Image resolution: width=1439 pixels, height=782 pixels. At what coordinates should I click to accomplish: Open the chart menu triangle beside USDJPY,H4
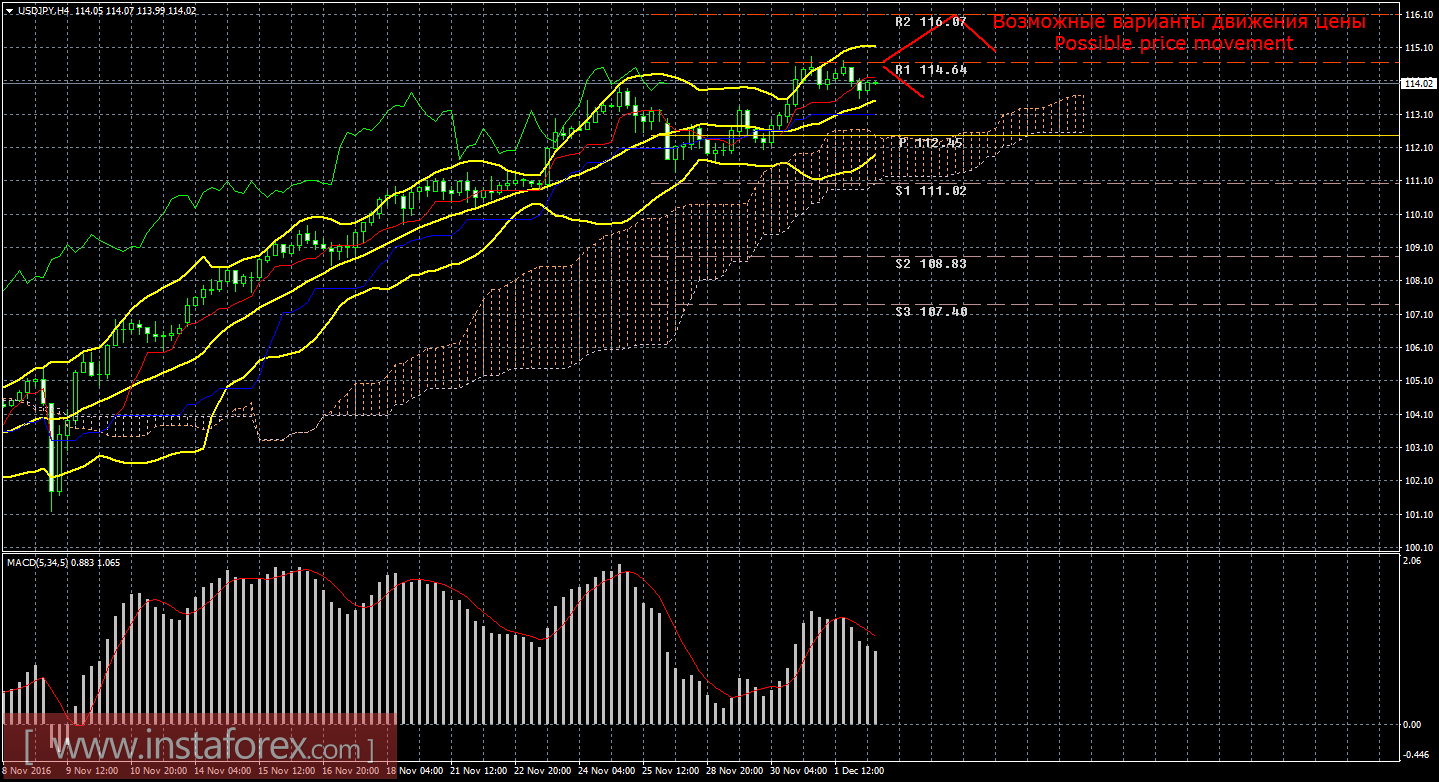pyautogui.click(x=8, y=11)
